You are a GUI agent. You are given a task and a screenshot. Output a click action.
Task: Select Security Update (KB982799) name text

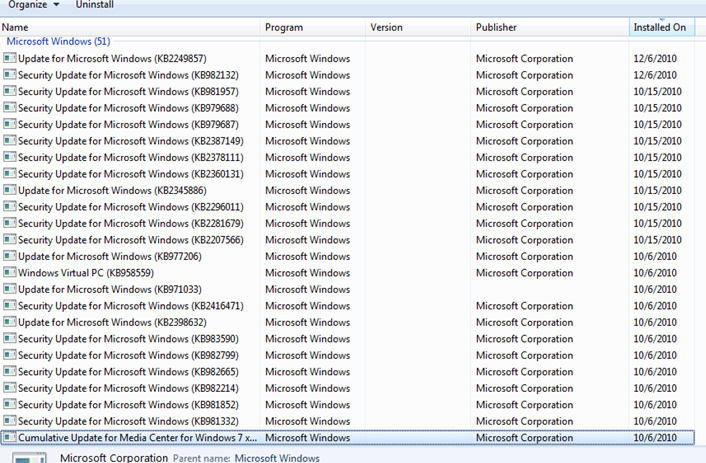click(x=128, y=355)
